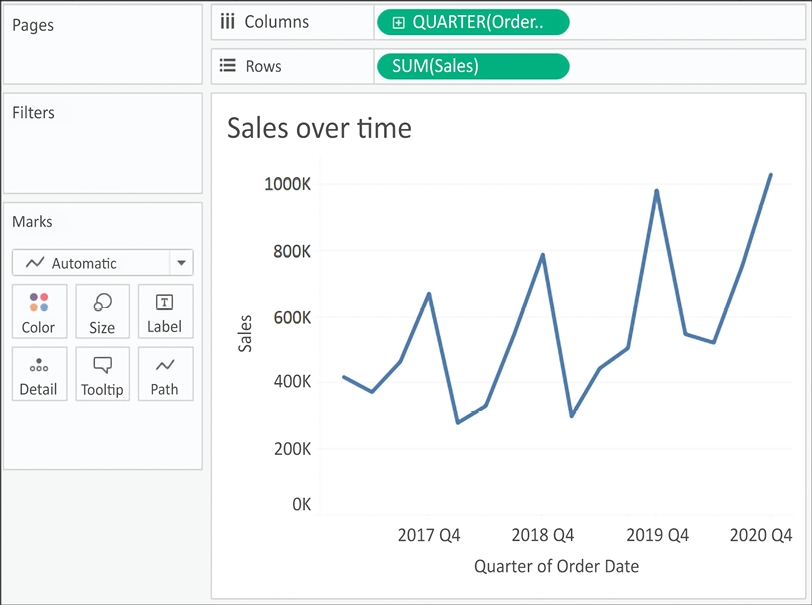Click the 1000K axis tick label
This screenshot has height=605, width=812.
point(287,184)
